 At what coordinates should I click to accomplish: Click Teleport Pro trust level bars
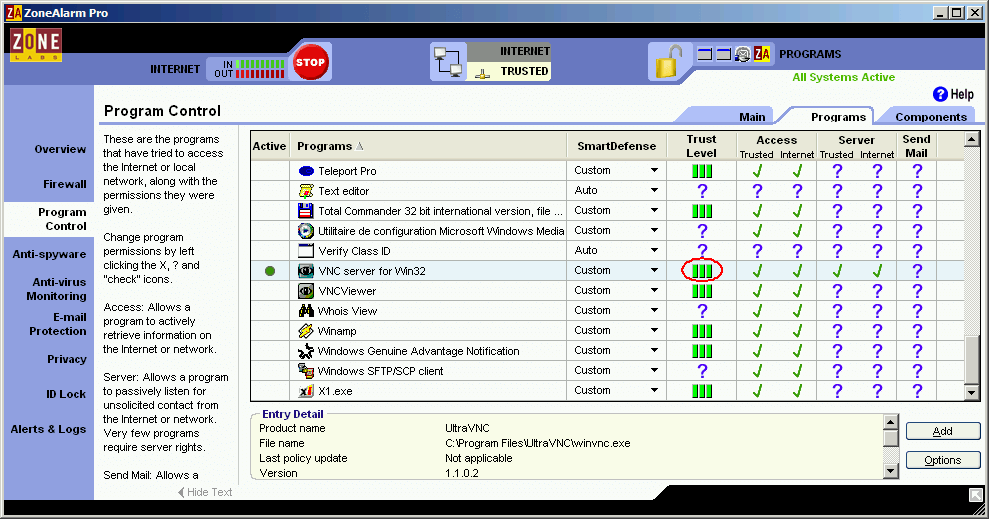(x=702, y=171)
